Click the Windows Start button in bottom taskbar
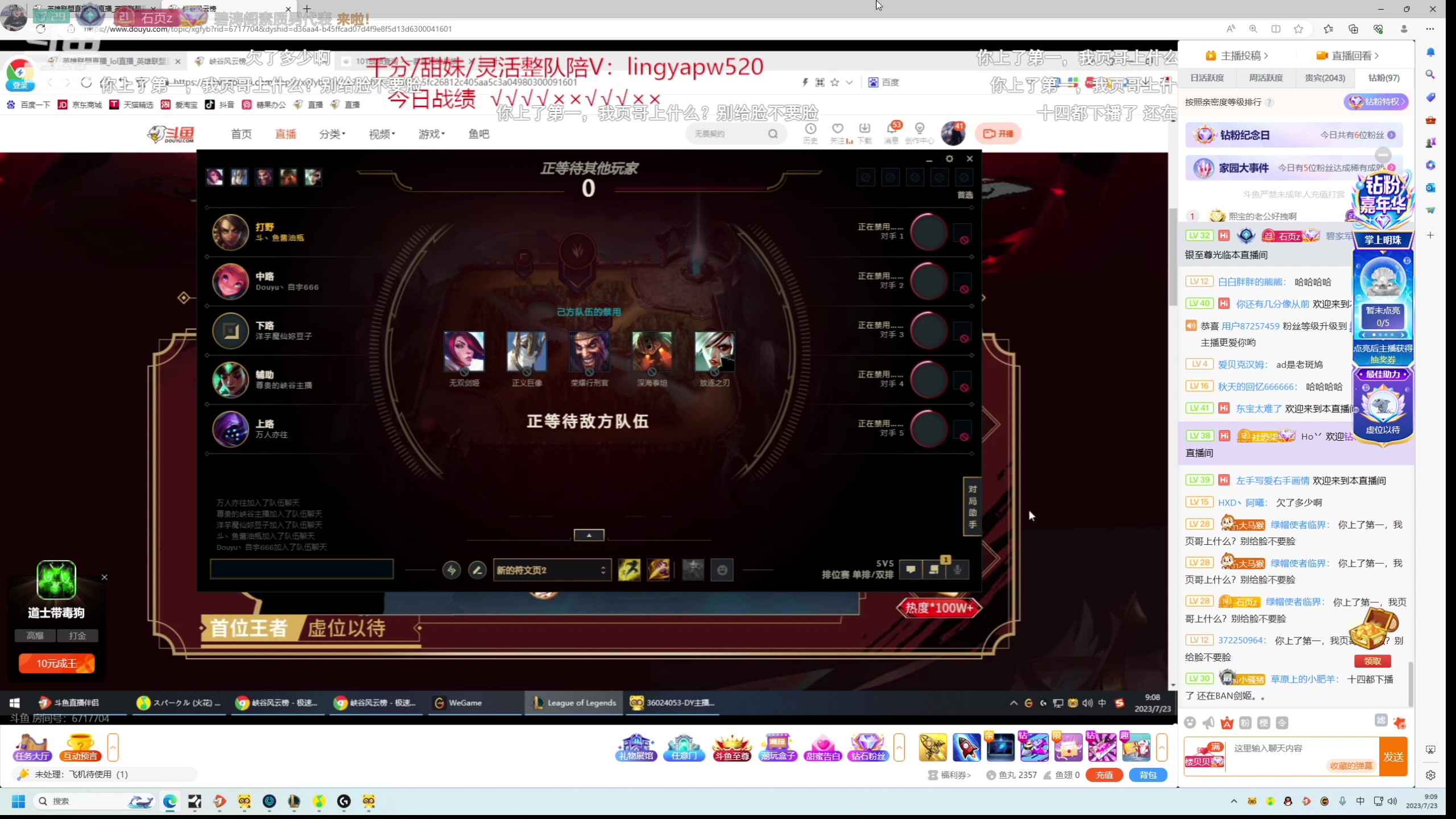 [18, 801]
